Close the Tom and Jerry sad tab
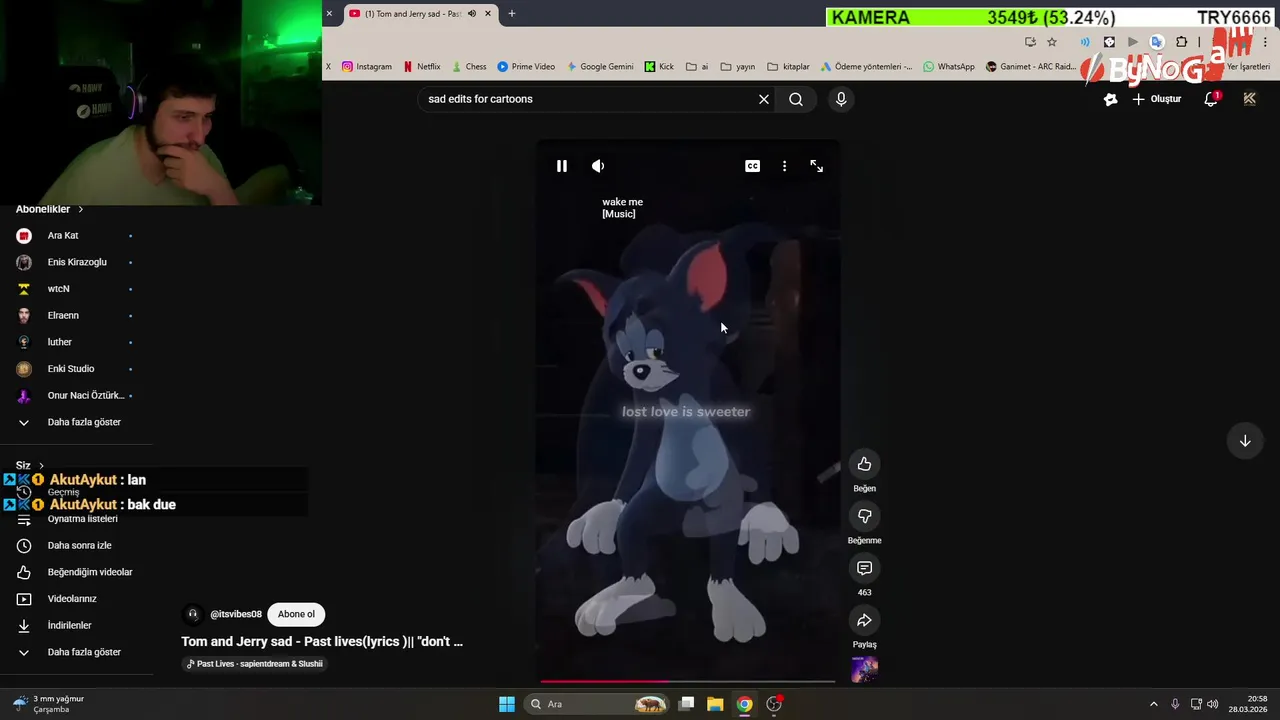Image resolution: width=1280 pixels, height=720 pixels. coord(488,13)
